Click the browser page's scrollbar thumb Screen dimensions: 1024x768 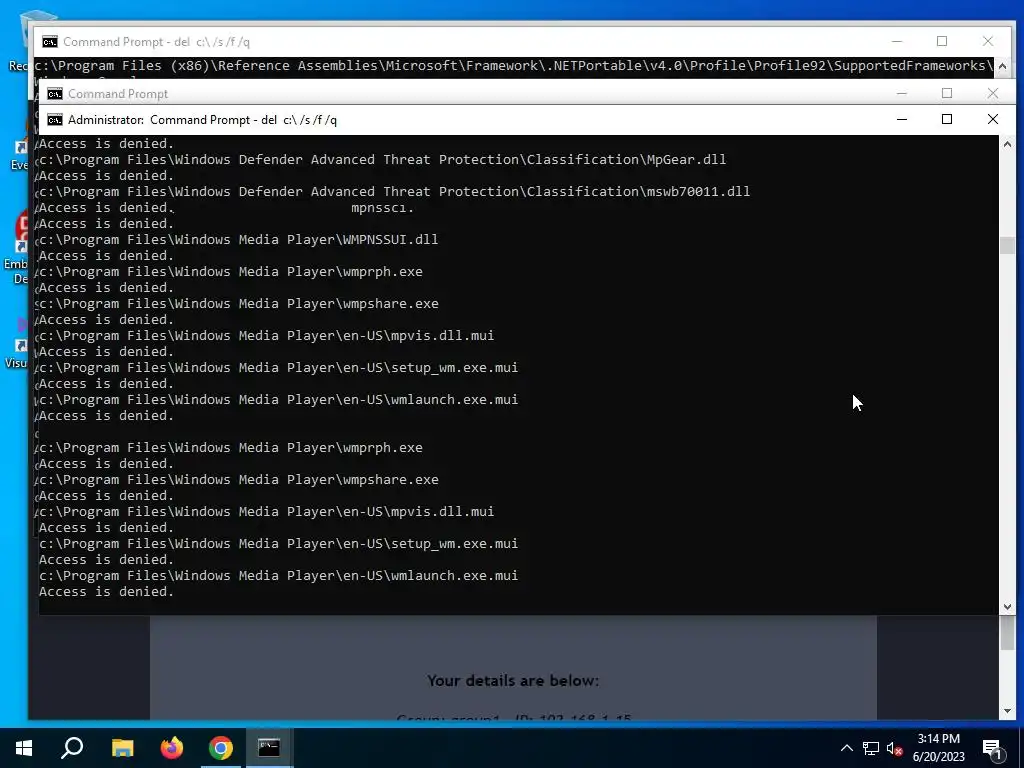(1007, 633)
